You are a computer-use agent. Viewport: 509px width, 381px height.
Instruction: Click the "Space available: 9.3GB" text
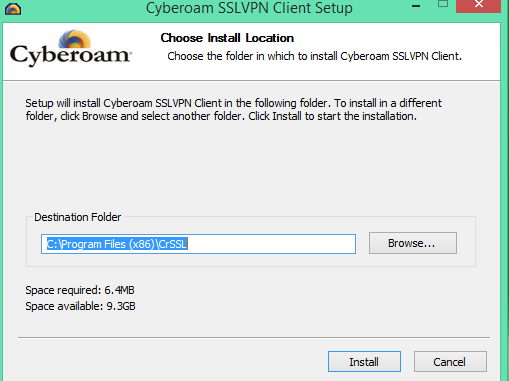tap(80, 306)
